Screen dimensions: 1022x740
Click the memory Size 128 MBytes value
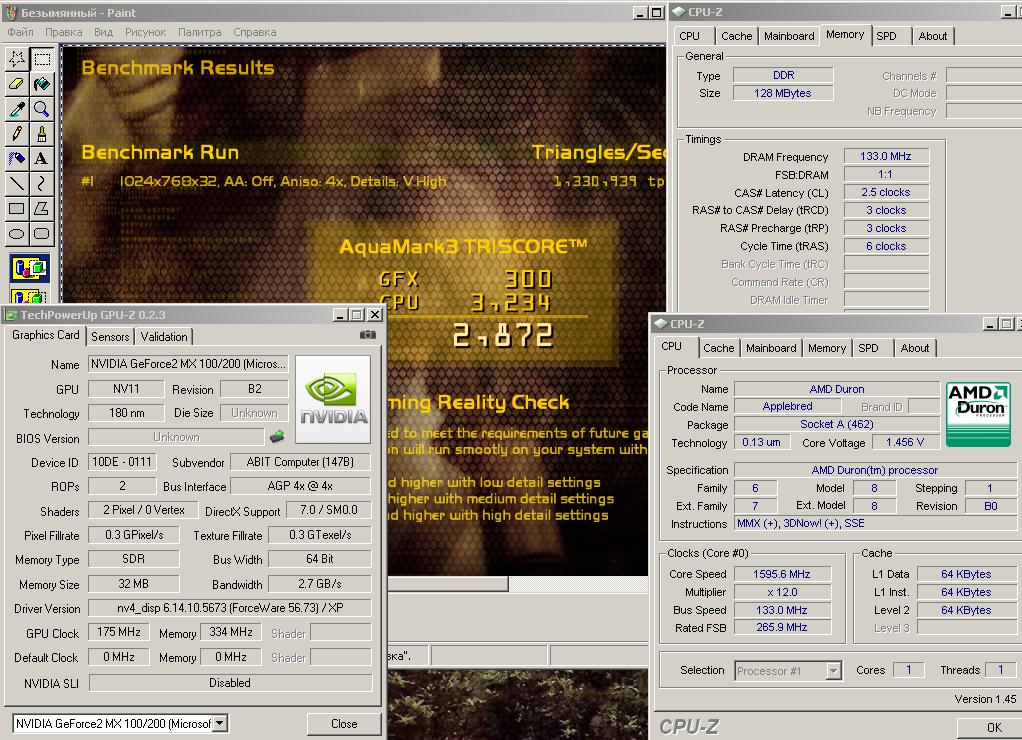coord(783,93)
